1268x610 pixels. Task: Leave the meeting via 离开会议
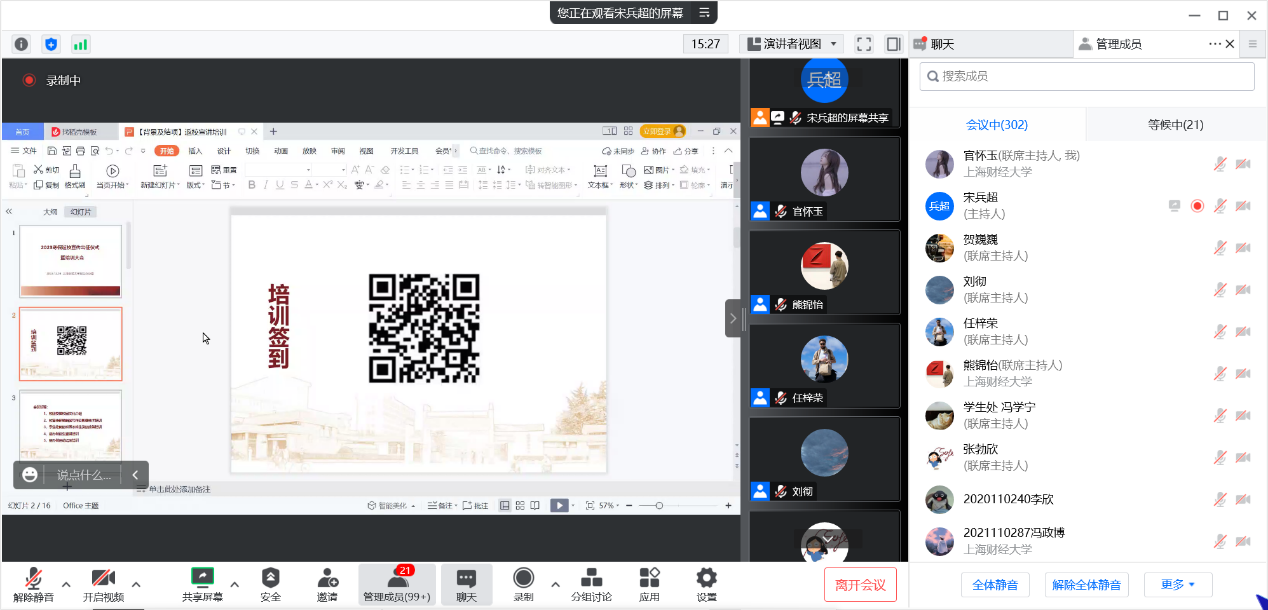860,585
